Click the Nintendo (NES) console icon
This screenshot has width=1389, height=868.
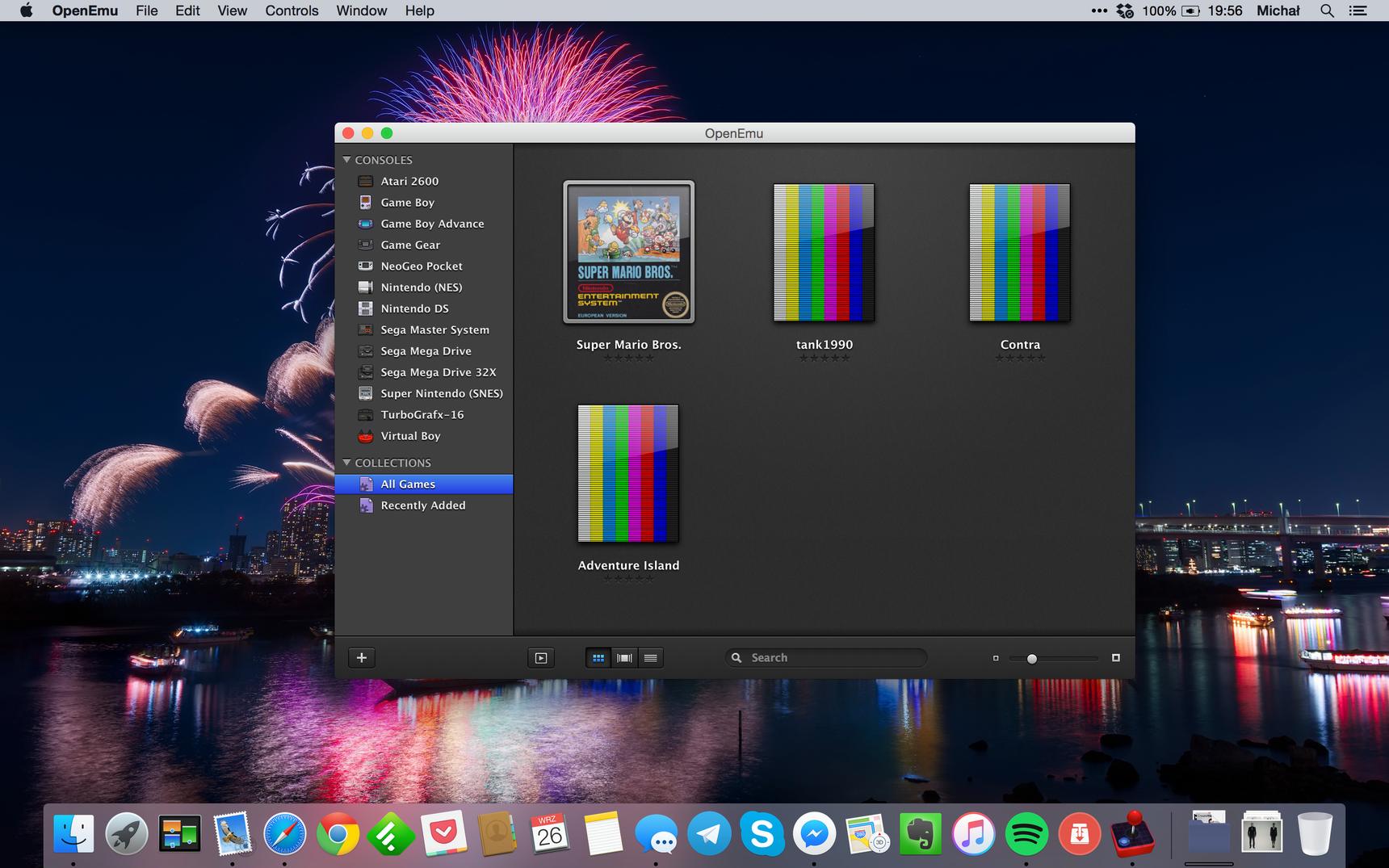366,287
